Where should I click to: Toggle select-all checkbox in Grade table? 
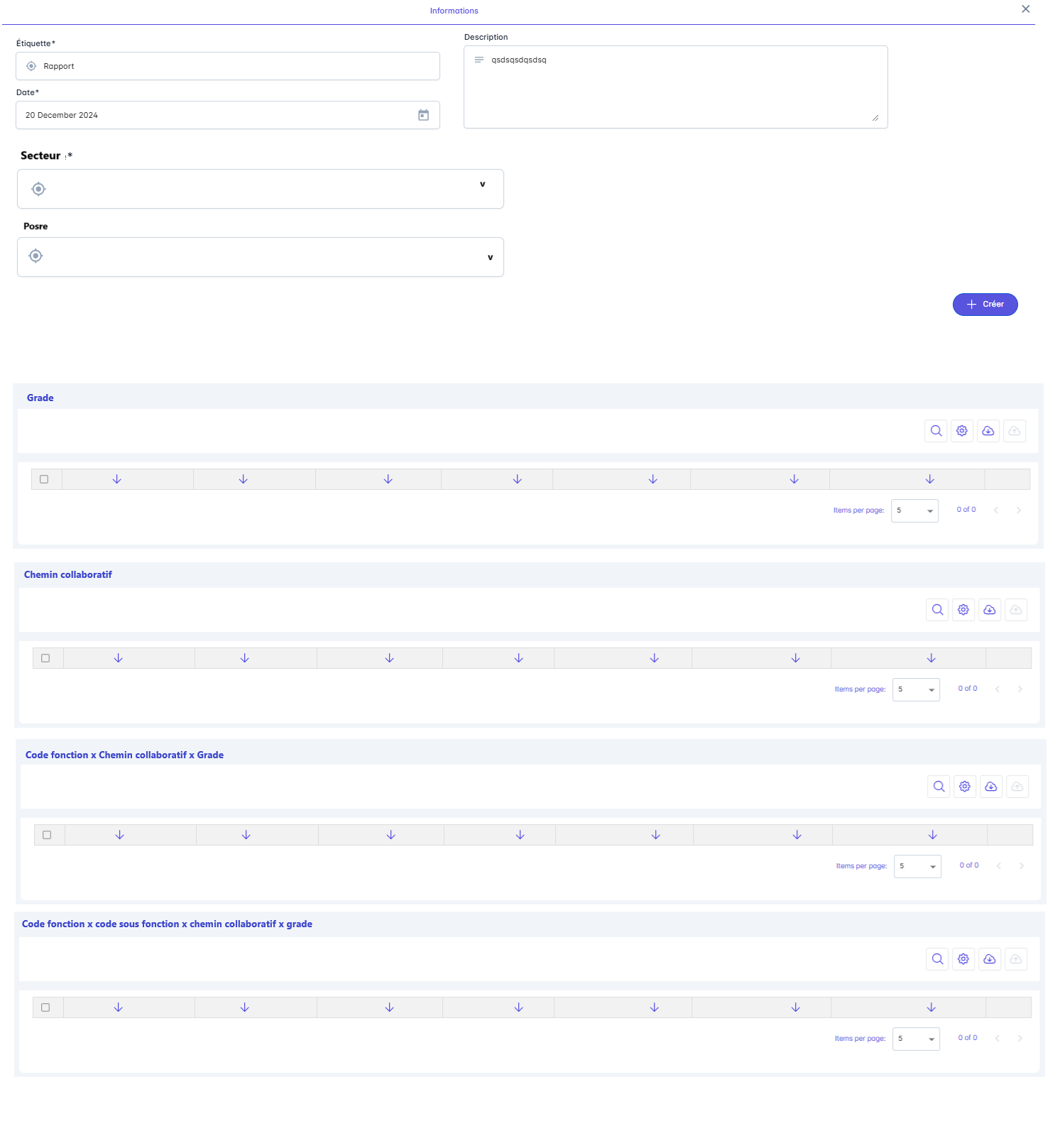[x=44, y=480]
